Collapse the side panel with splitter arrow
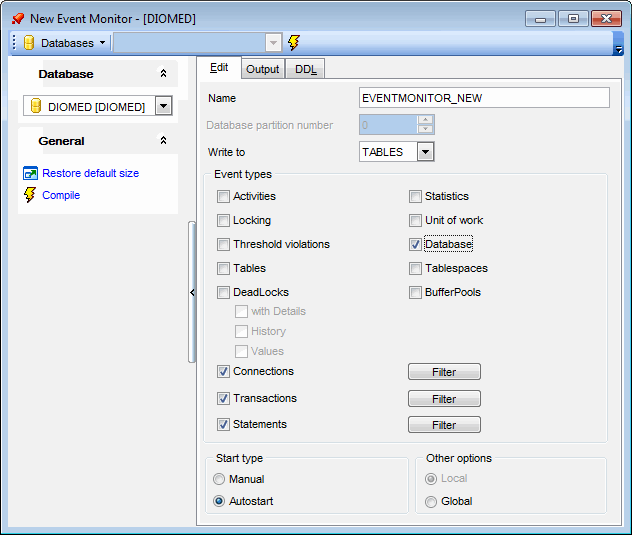 192,292
